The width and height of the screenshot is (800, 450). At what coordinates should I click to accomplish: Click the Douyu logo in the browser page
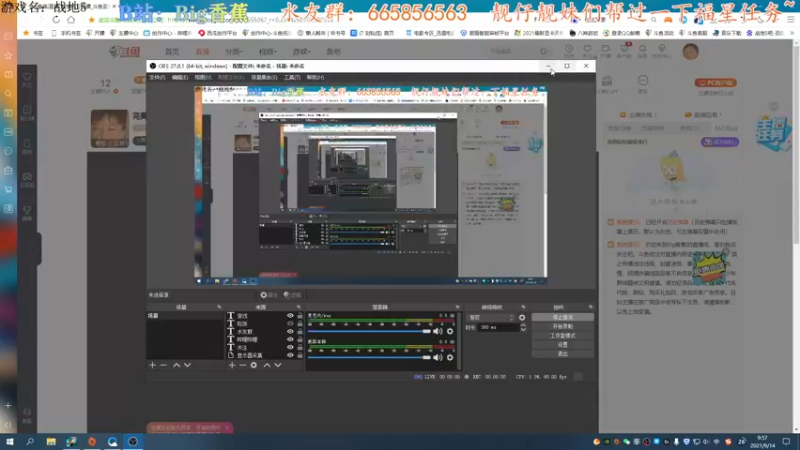coord(124,52)
